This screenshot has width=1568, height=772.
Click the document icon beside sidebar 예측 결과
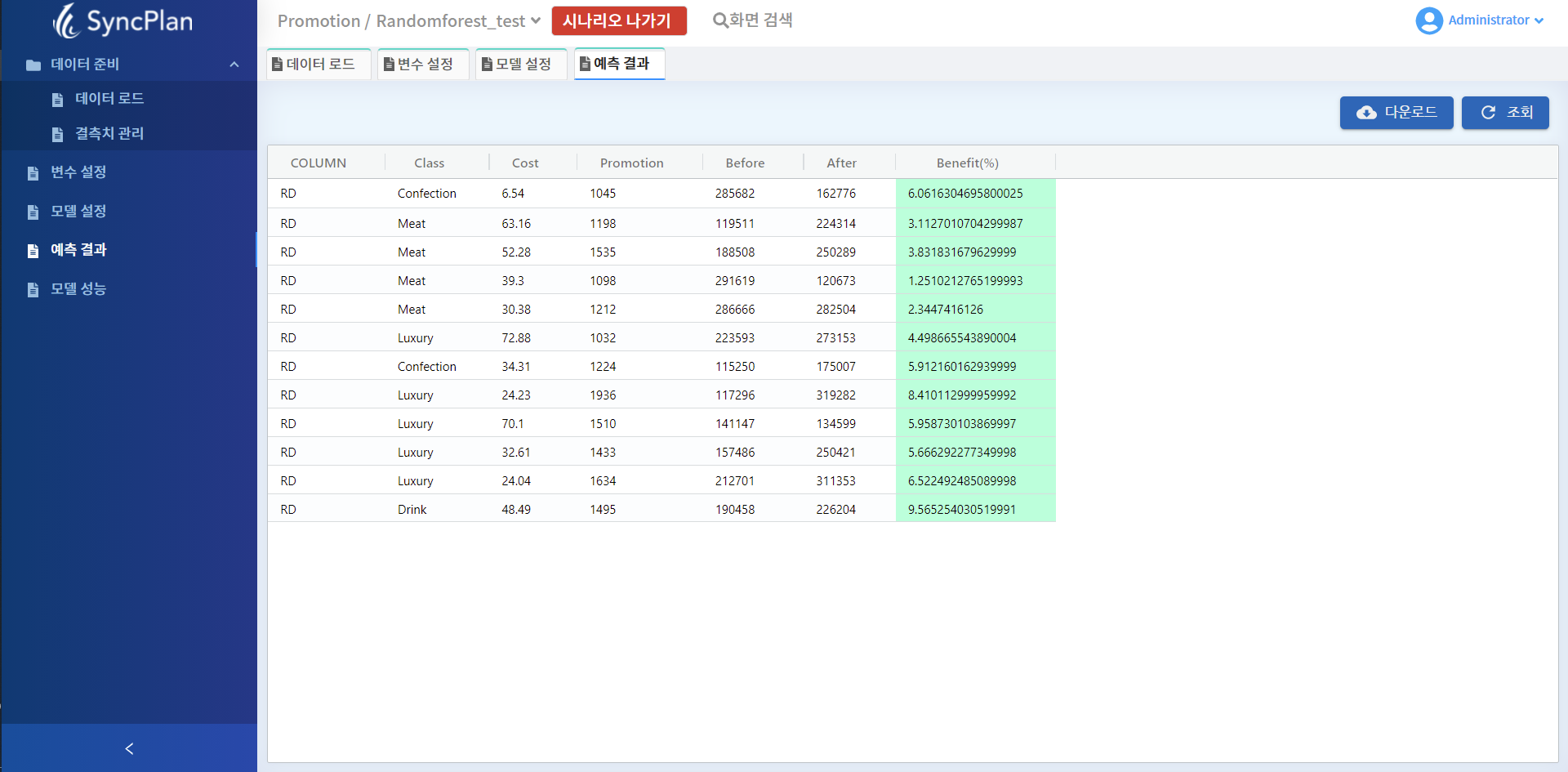point(33,251)
